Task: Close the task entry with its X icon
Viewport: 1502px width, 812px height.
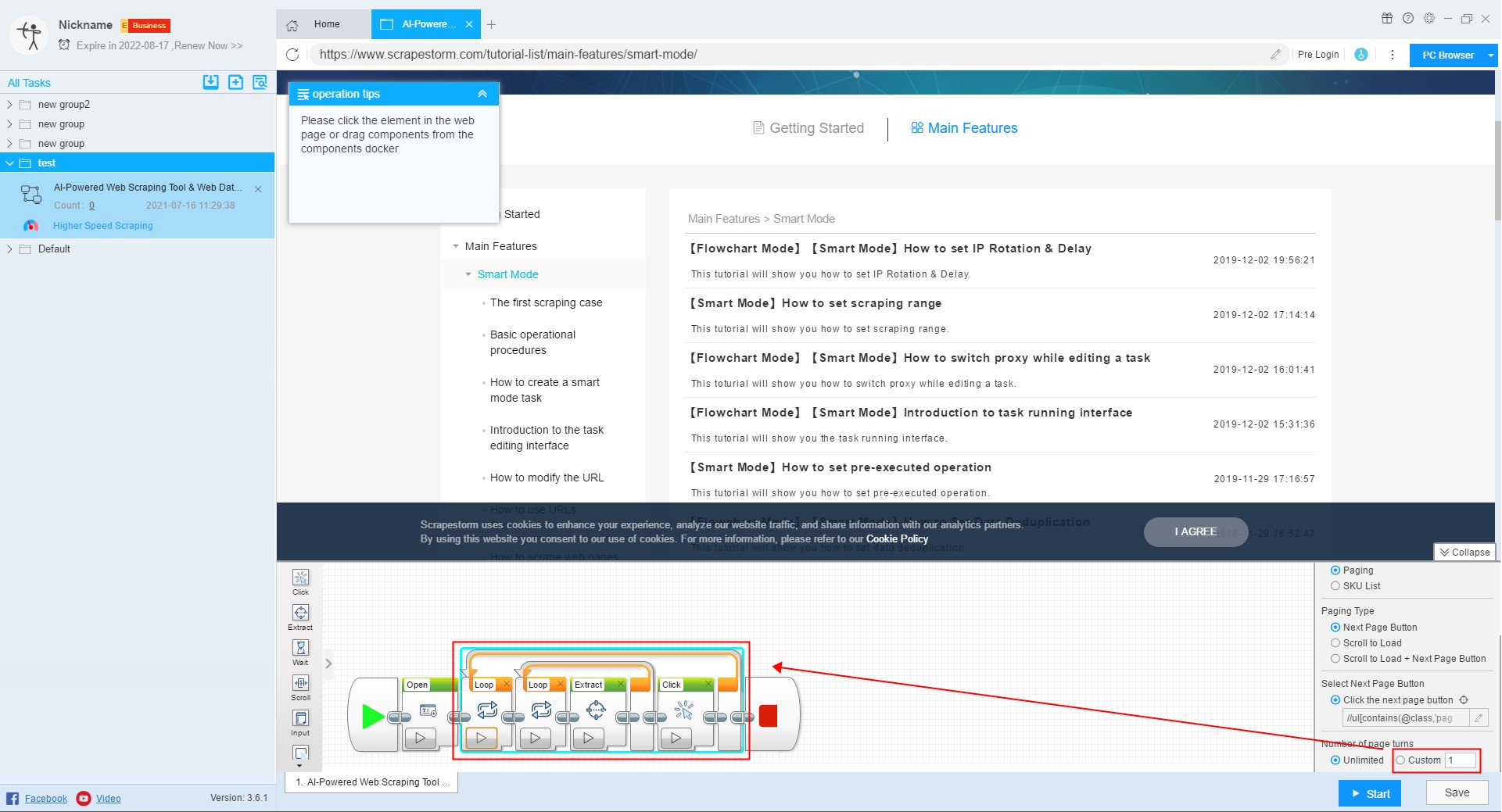Action: point(258,189)
